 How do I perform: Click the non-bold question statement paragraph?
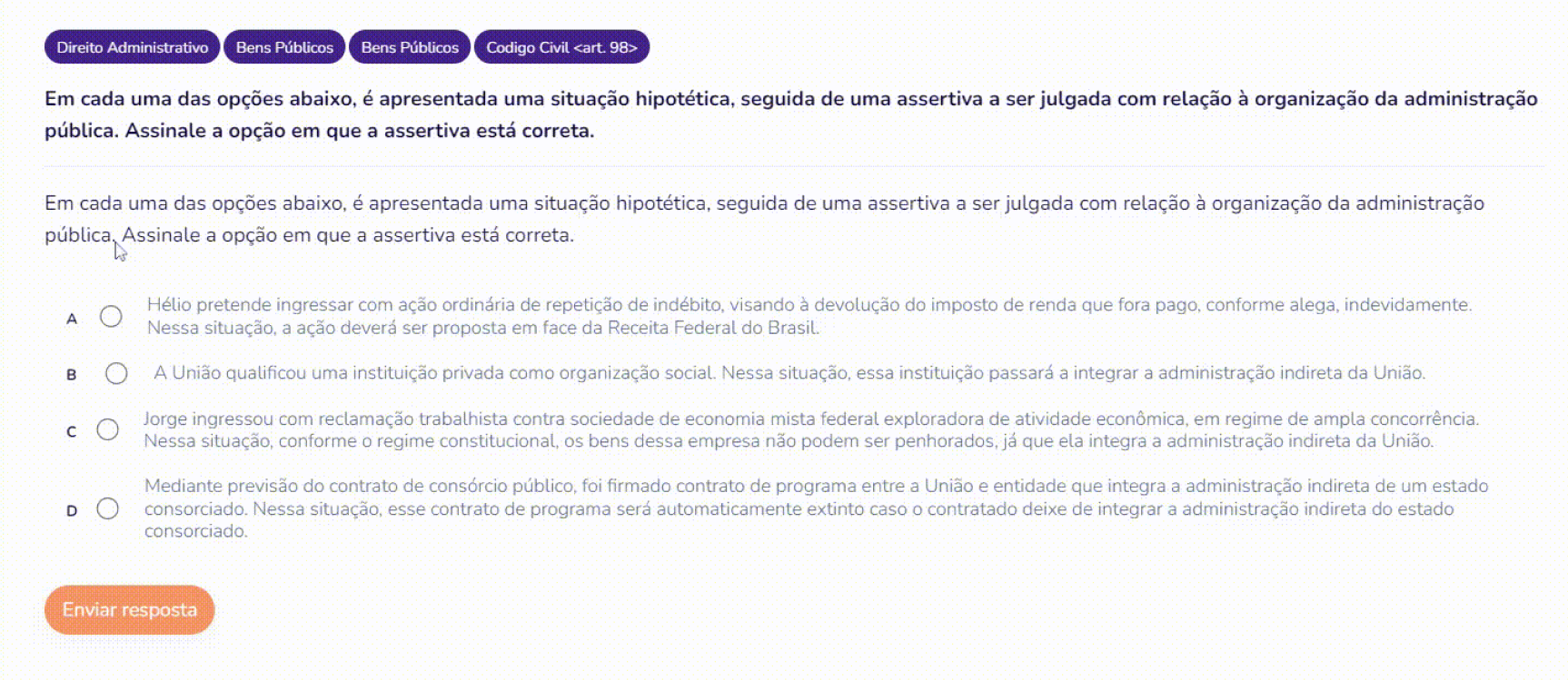coord(763,219)
